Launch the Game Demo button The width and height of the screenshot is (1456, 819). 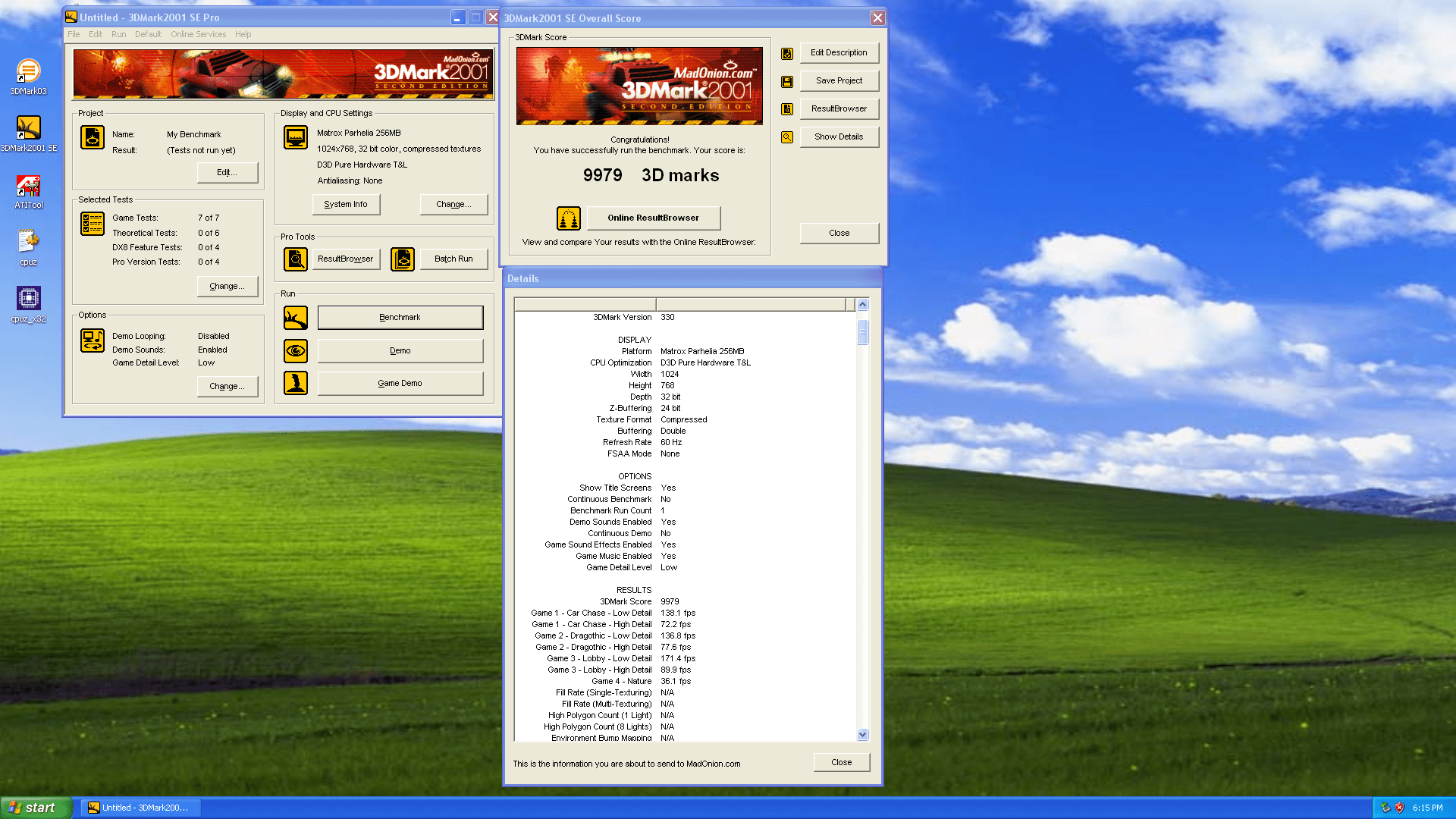click(400, 383)
